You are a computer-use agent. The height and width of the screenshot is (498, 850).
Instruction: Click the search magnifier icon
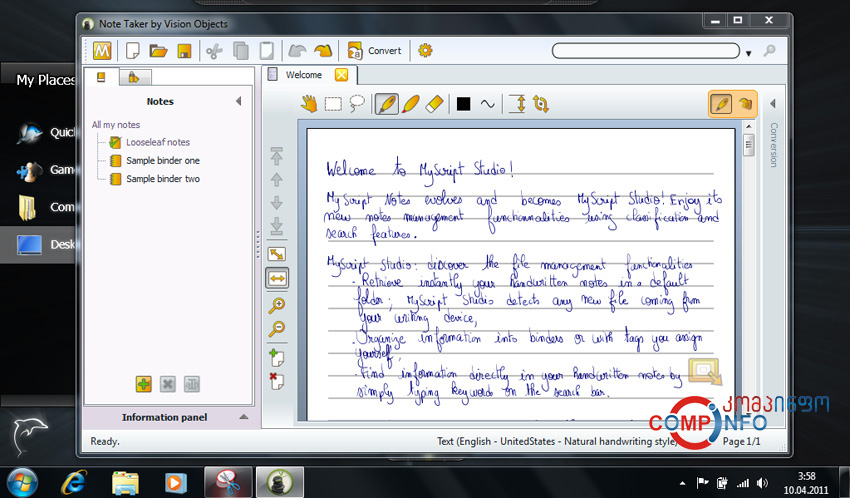coord(769,51)
